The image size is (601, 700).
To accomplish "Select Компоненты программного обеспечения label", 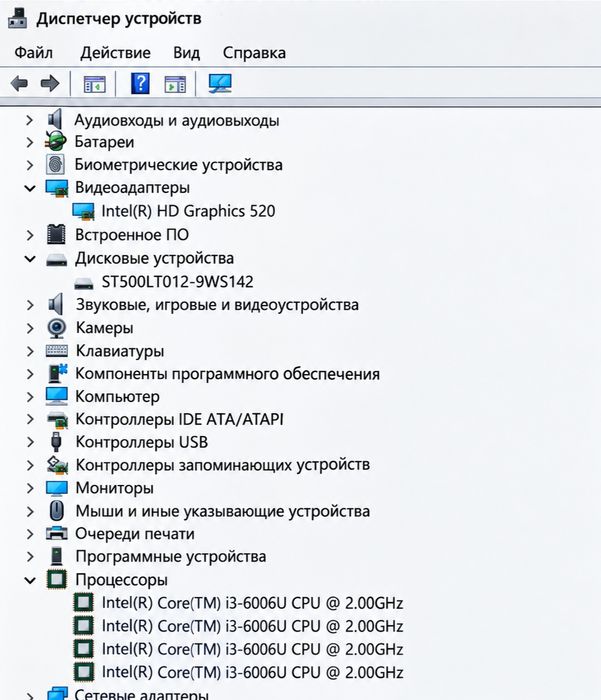I will [227, 374].
